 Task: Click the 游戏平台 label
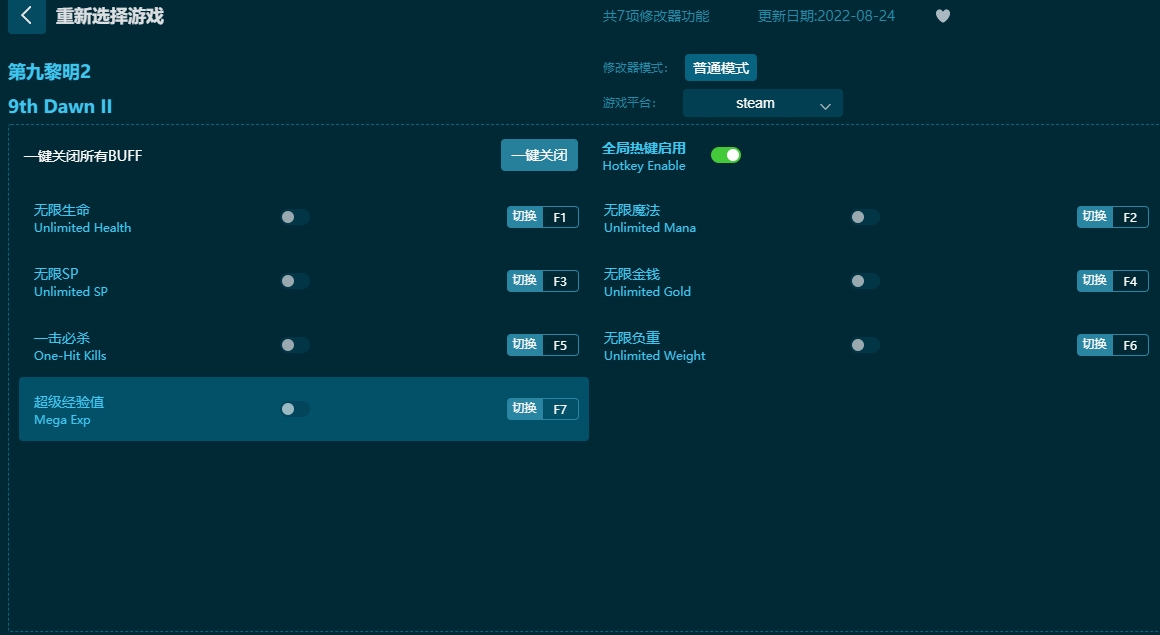tap(630, 103)
